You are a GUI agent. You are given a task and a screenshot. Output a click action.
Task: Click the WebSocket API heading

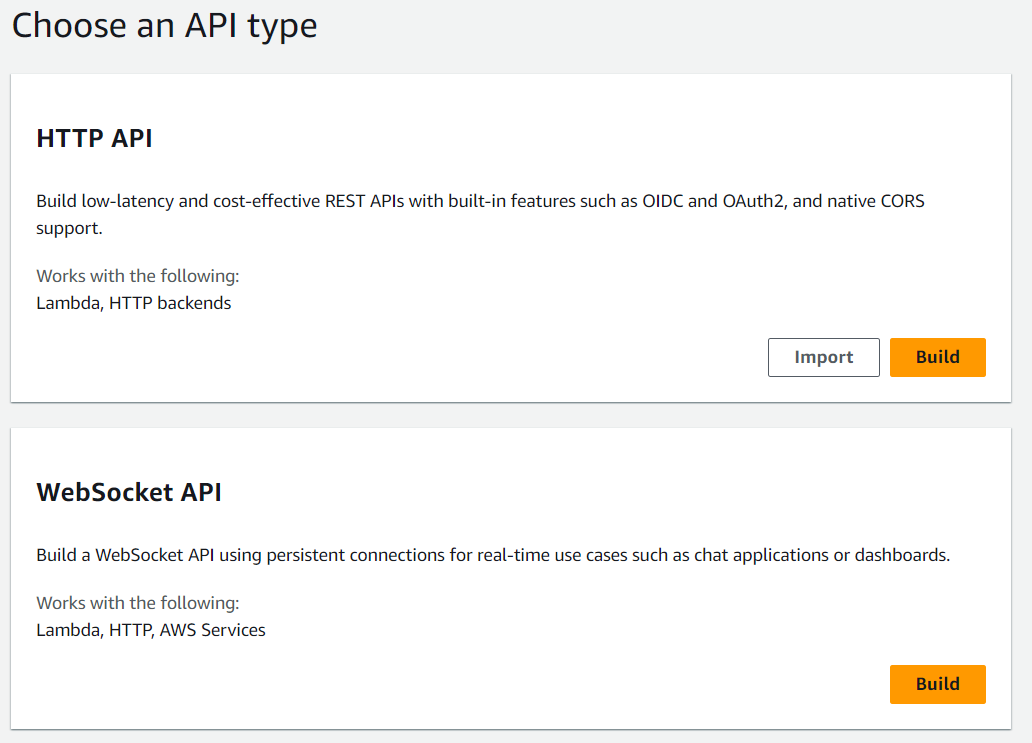[129, 492]
